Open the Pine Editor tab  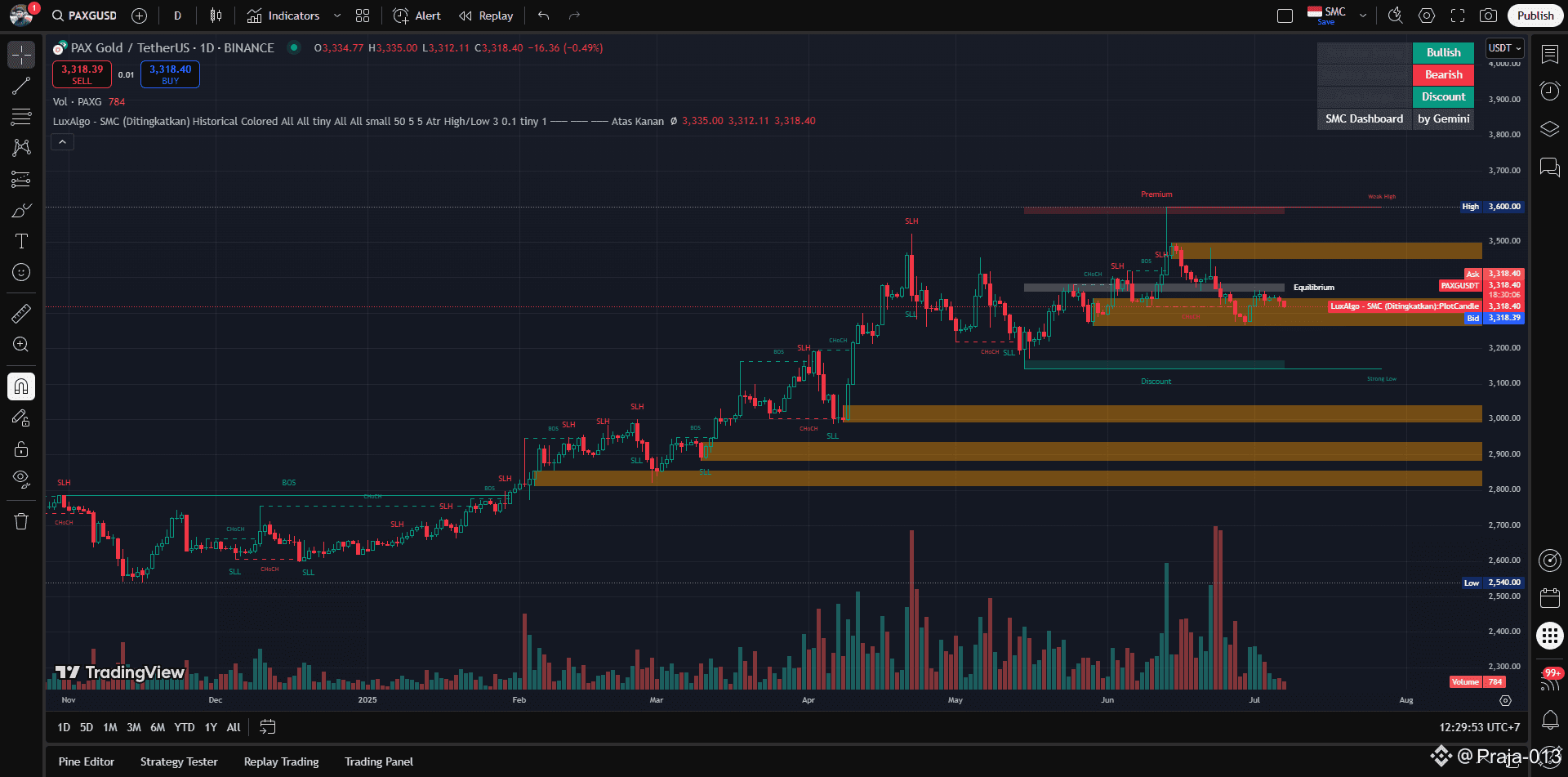[87, 761]
